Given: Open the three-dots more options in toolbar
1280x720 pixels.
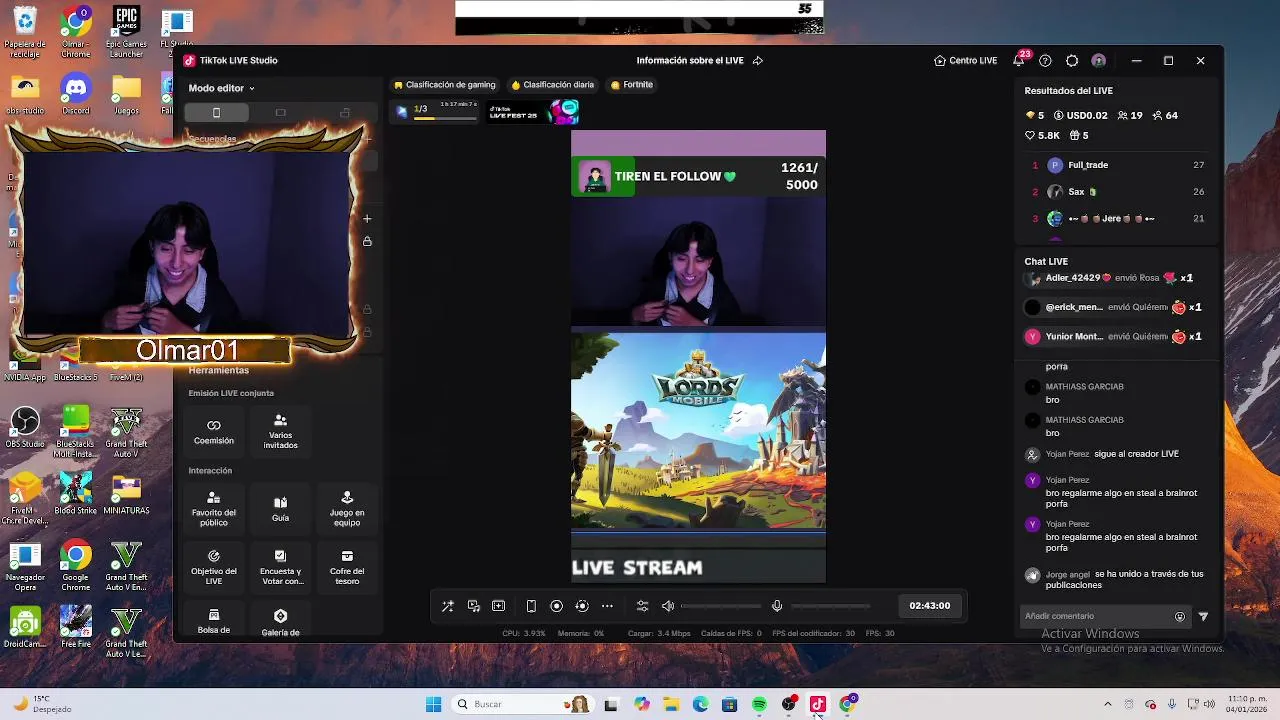Looking at the screenshot, I should pos(607,606).
